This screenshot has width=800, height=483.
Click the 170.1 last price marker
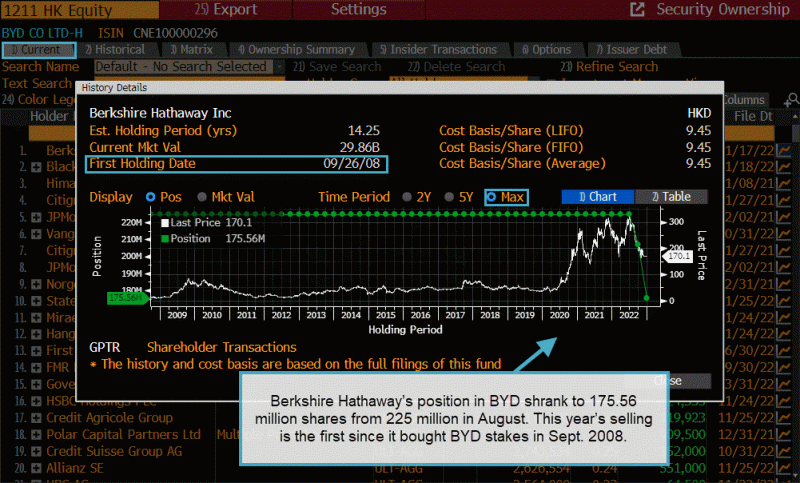click(x=679, y=256)
